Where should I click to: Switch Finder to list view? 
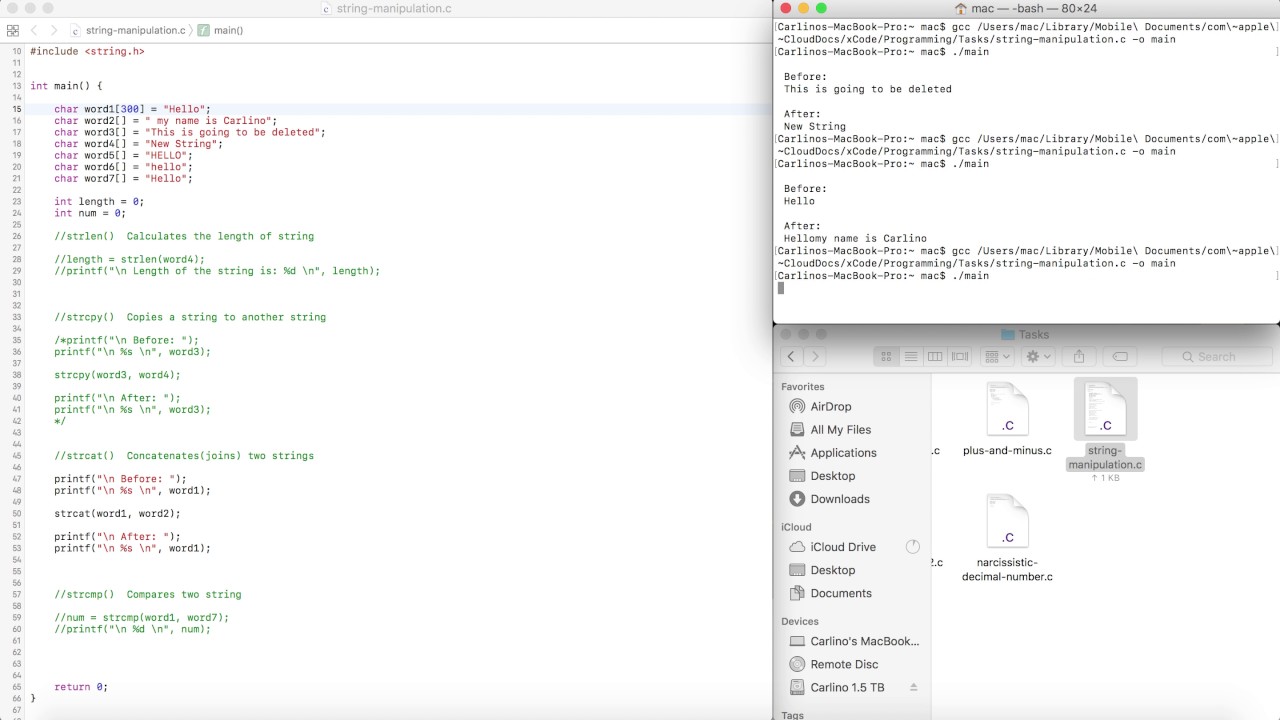click(x=911, y=356)
